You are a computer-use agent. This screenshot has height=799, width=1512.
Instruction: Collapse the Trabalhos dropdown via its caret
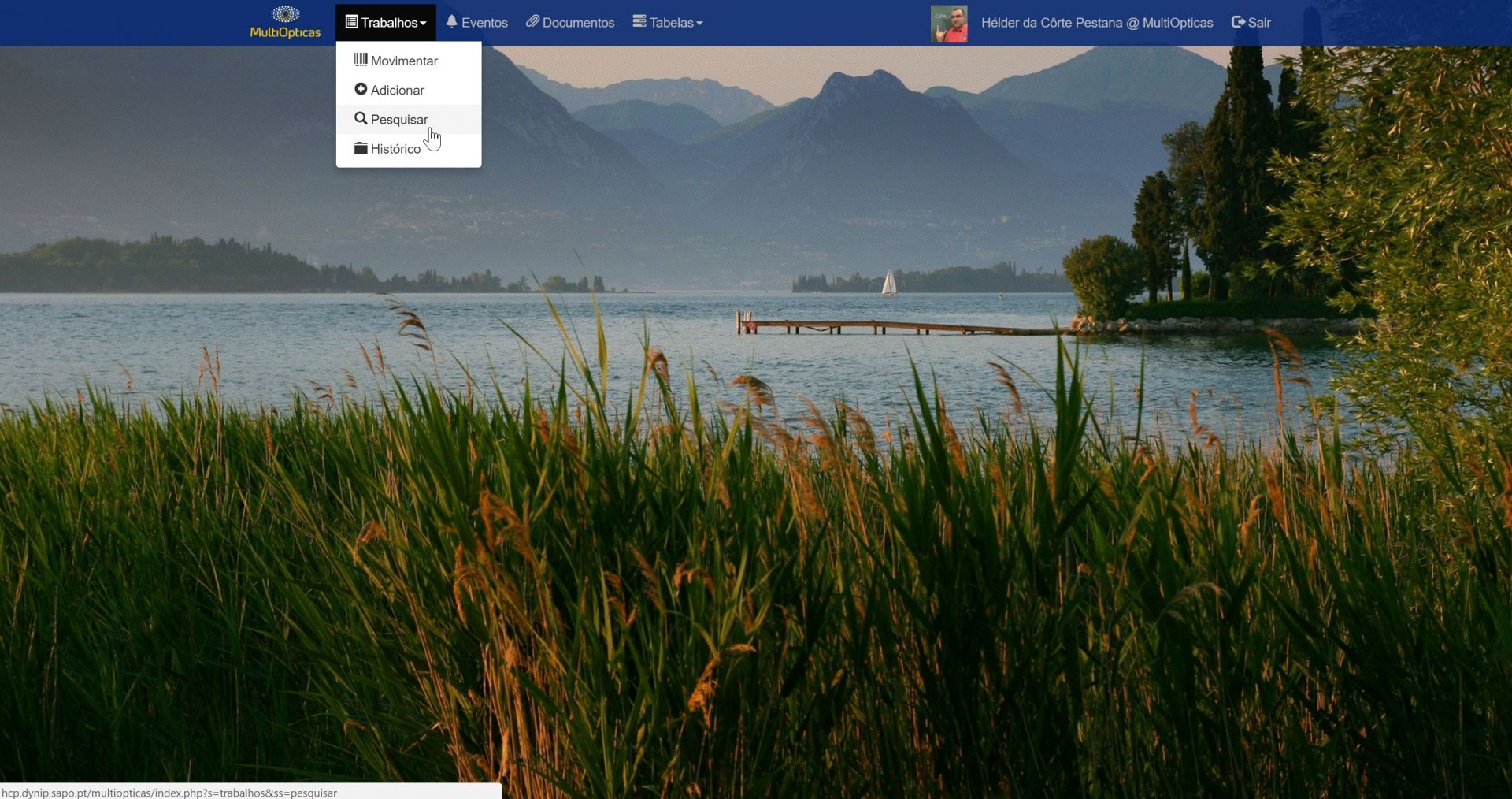coord(423,24)
